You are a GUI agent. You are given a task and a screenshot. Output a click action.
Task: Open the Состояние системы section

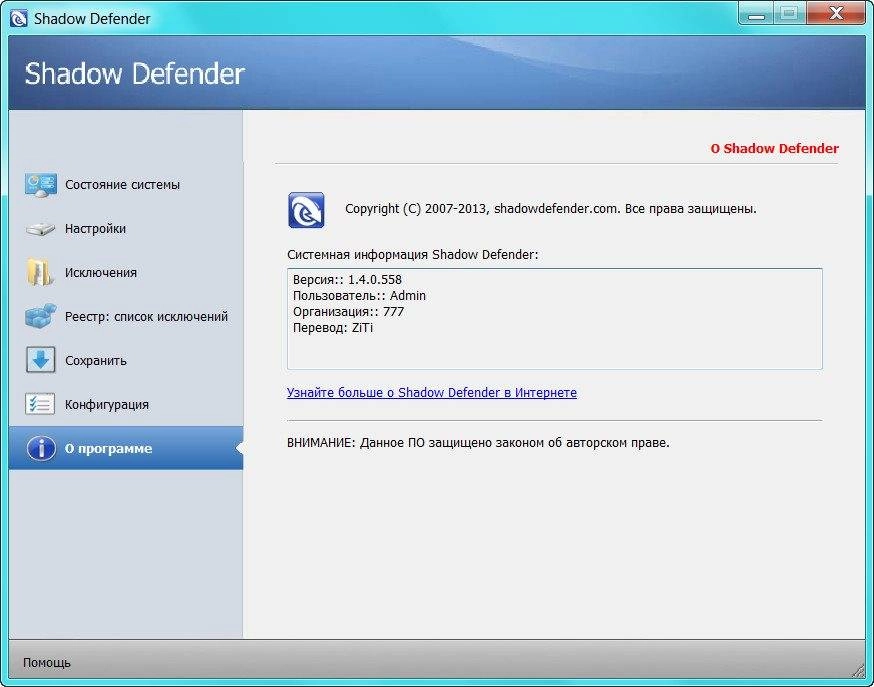pos(126,185)
